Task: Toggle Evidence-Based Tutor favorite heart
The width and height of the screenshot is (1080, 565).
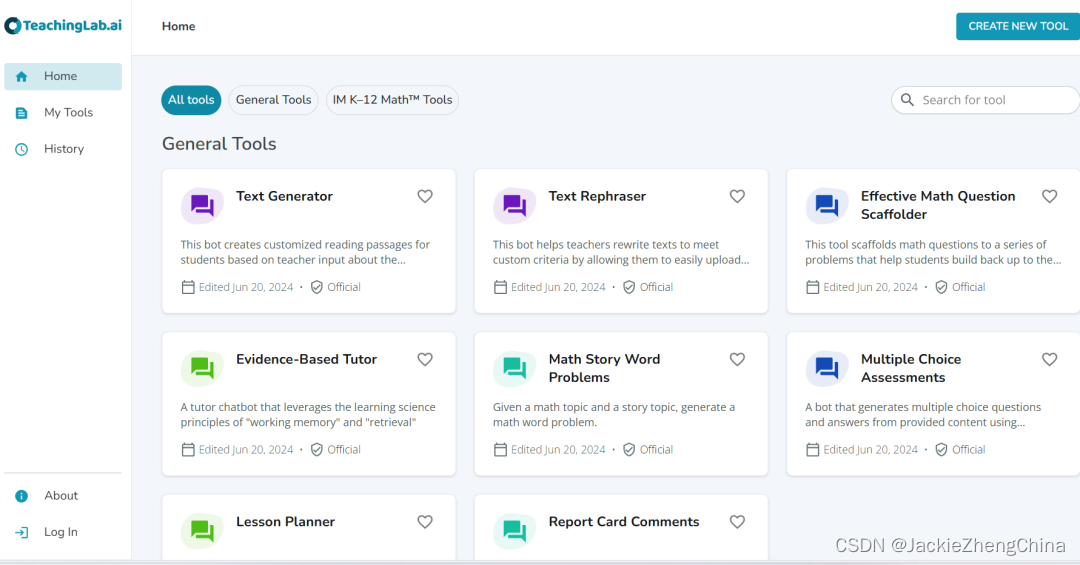Action: 425,359
